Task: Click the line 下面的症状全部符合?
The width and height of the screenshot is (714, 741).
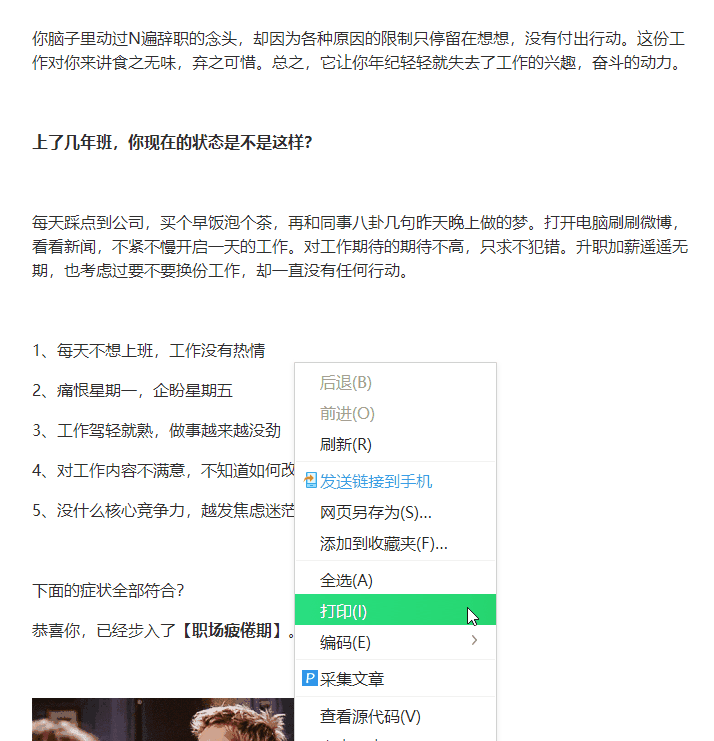Action: point(108,590)
